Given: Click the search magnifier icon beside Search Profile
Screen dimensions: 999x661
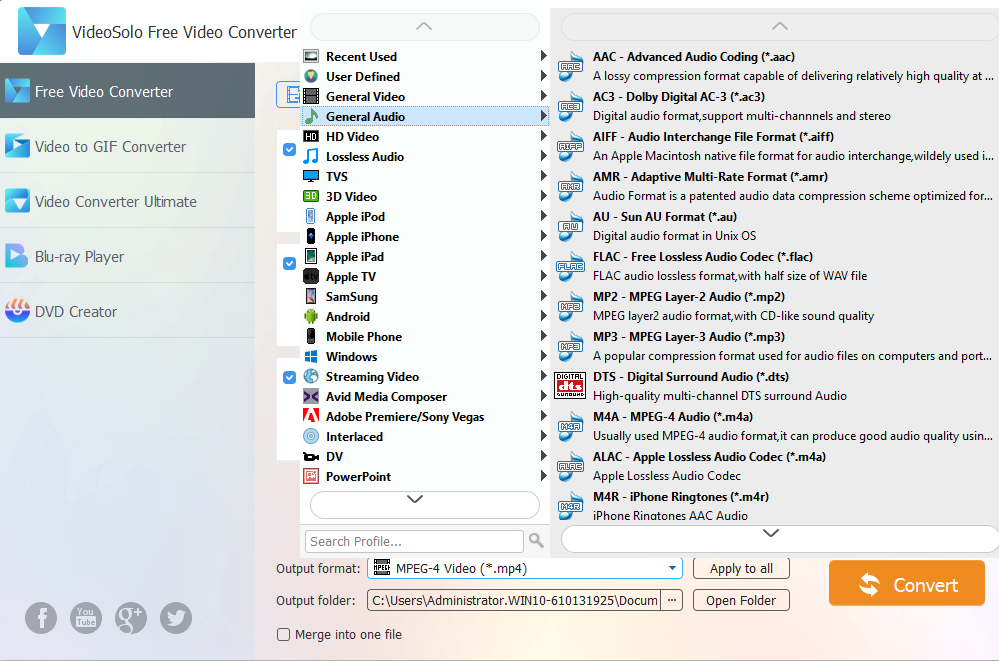Looking at the screenshot, I should tap(536, 541).
